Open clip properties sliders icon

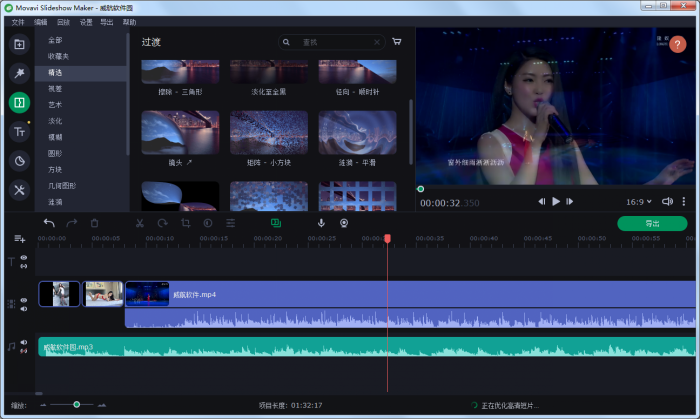point(230,223)
